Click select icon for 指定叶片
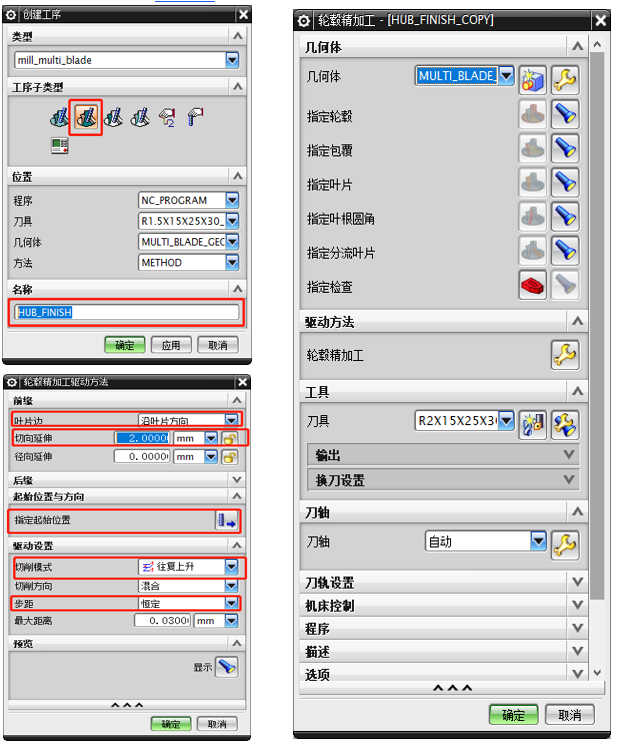This screenshot has height=742, width=619. (532, 182)
